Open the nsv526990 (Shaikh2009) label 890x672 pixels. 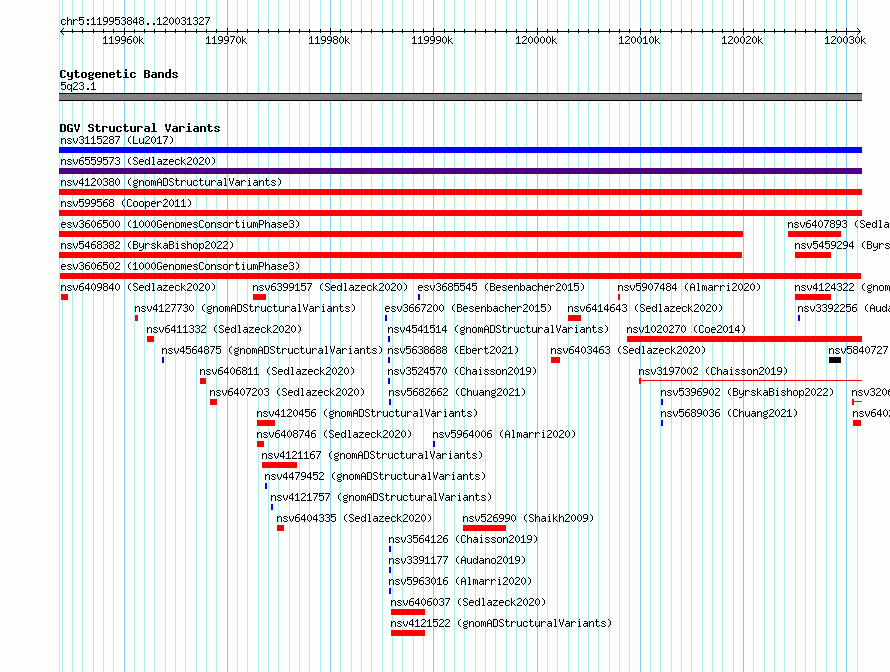[x=528, y=518]
